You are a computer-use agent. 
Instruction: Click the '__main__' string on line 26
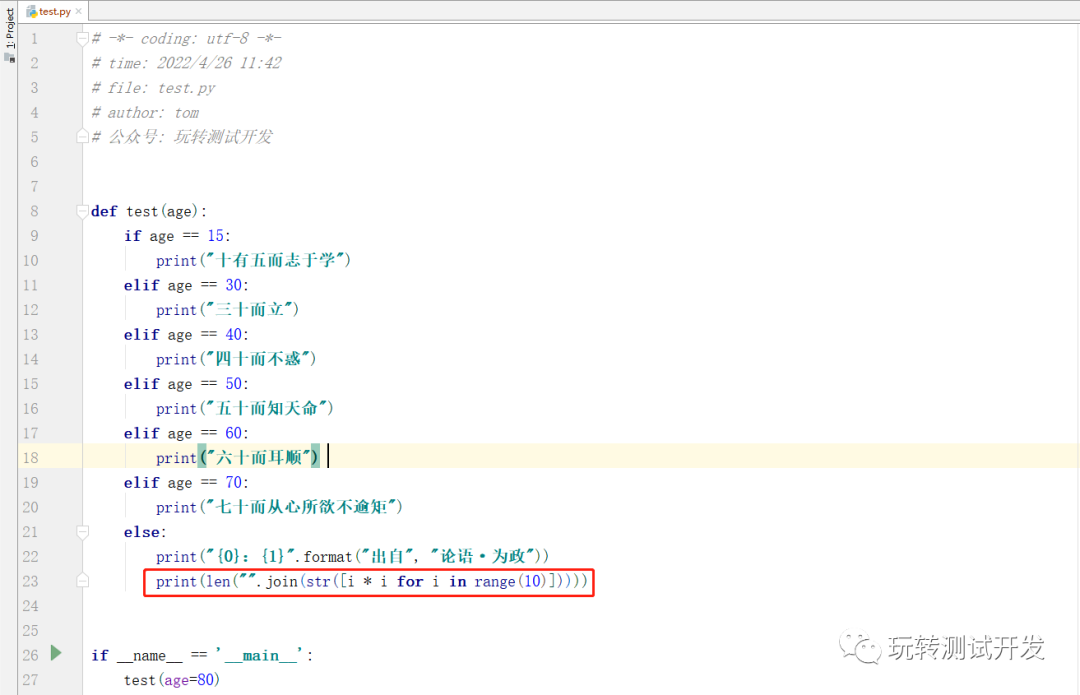pos(260,655)
